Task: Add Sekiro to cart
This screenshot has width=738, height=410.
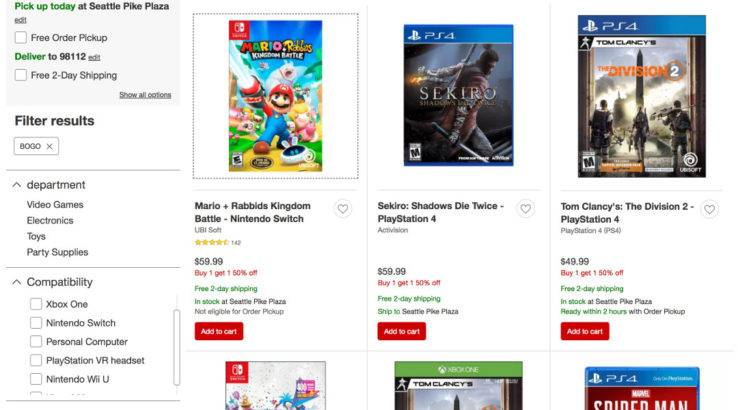Action: coord(401,331)
